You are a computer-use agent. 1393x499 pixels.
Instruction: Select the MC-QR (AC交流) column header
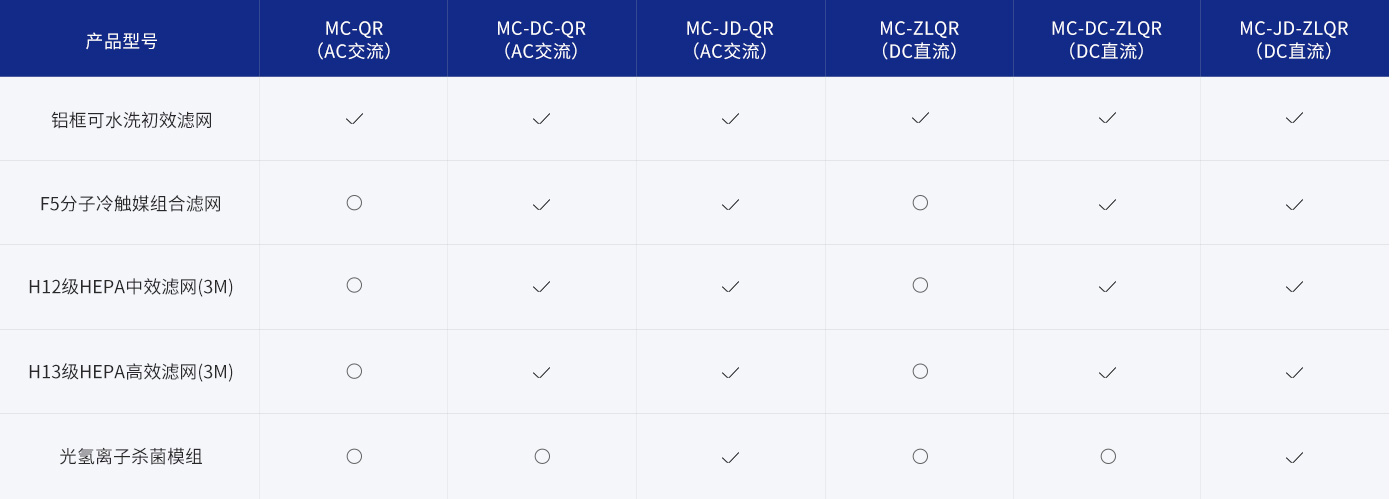coord(354,39)
